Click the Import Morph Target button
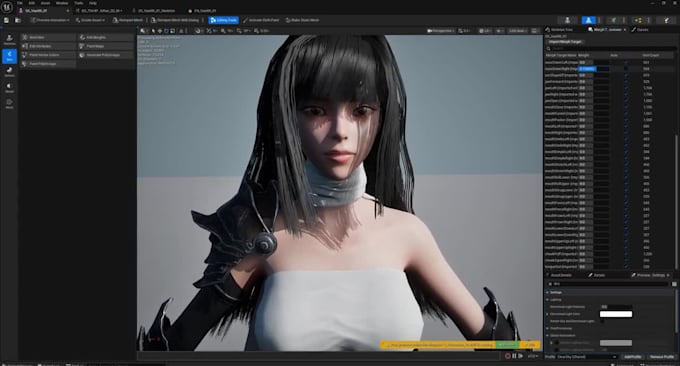 (565, 42)
